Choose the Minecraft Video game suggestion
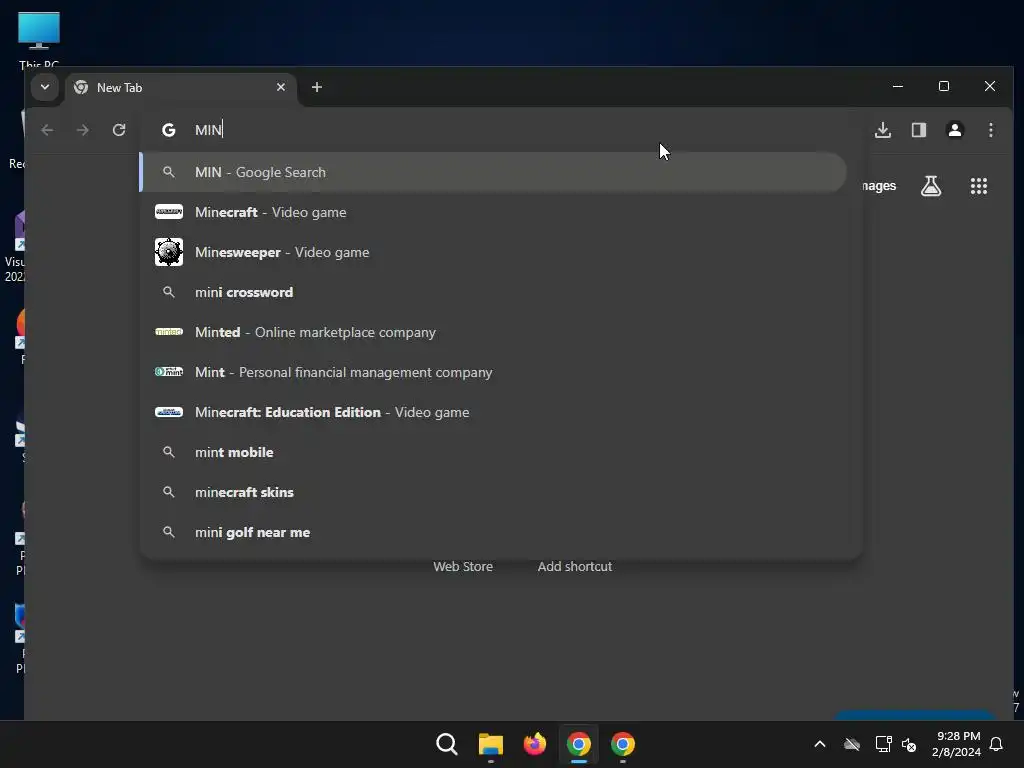1024x768 pixels. pos(494,212)
